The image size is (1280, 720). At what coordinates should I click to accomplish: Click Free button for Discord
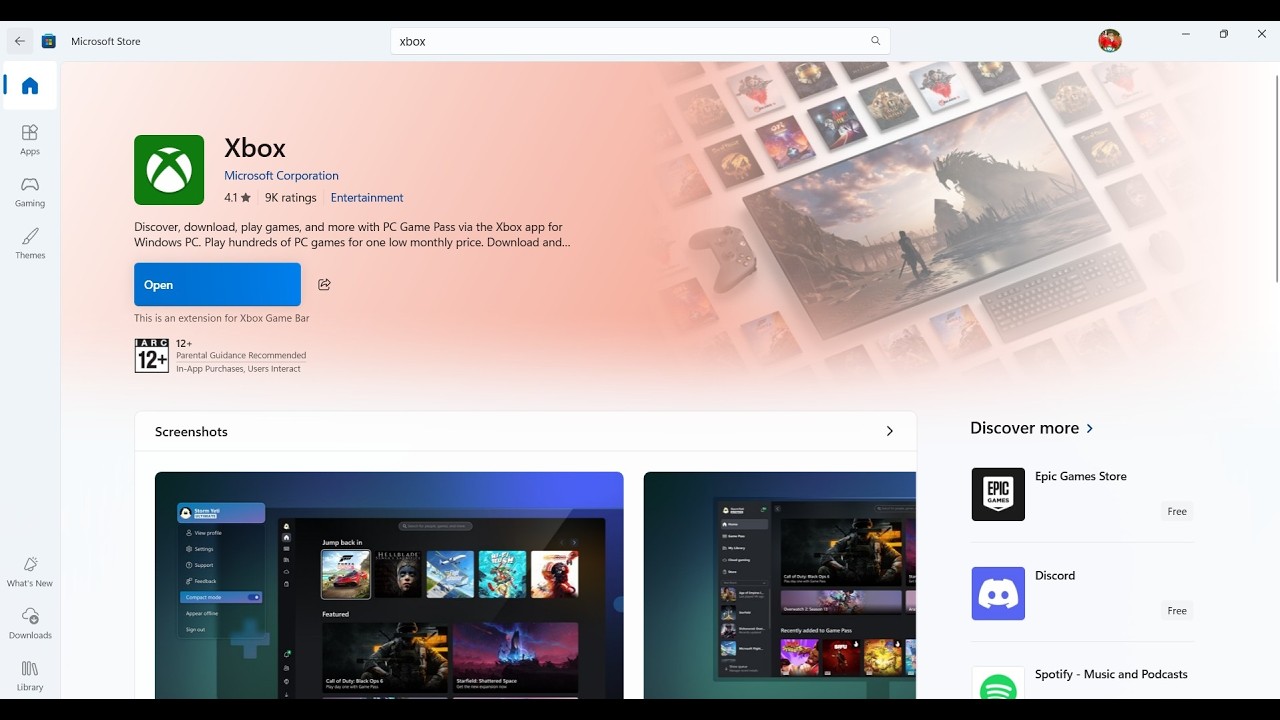(1177, 610)
